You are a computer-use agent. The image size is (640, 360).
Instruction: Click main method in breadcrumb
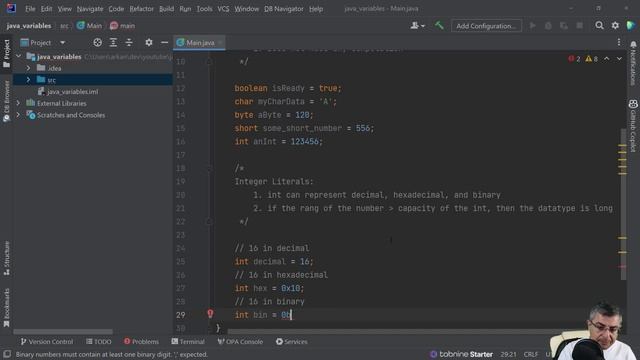click(122, 26)
